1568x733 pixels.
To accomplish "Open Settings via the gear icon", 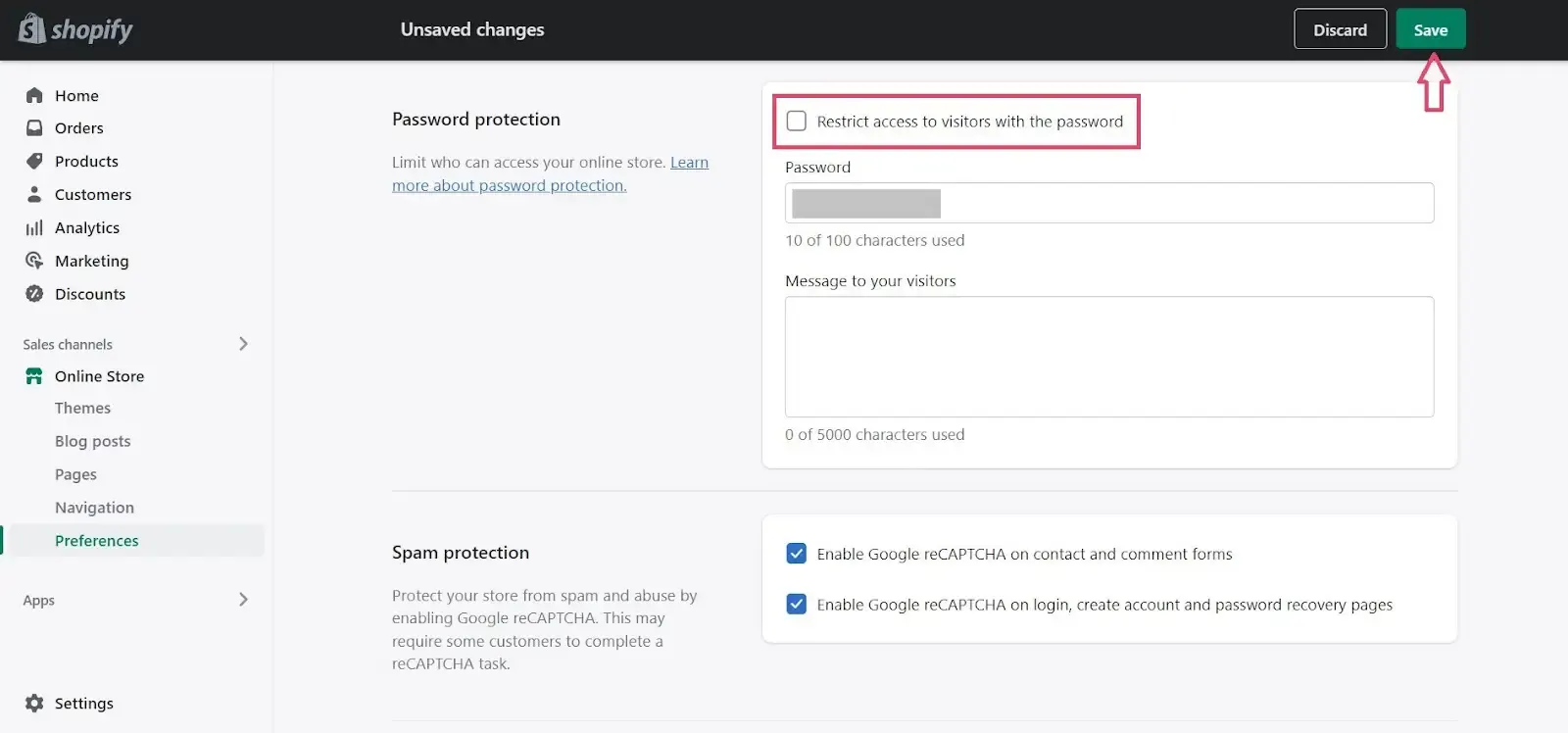I will tap(34, 704).
